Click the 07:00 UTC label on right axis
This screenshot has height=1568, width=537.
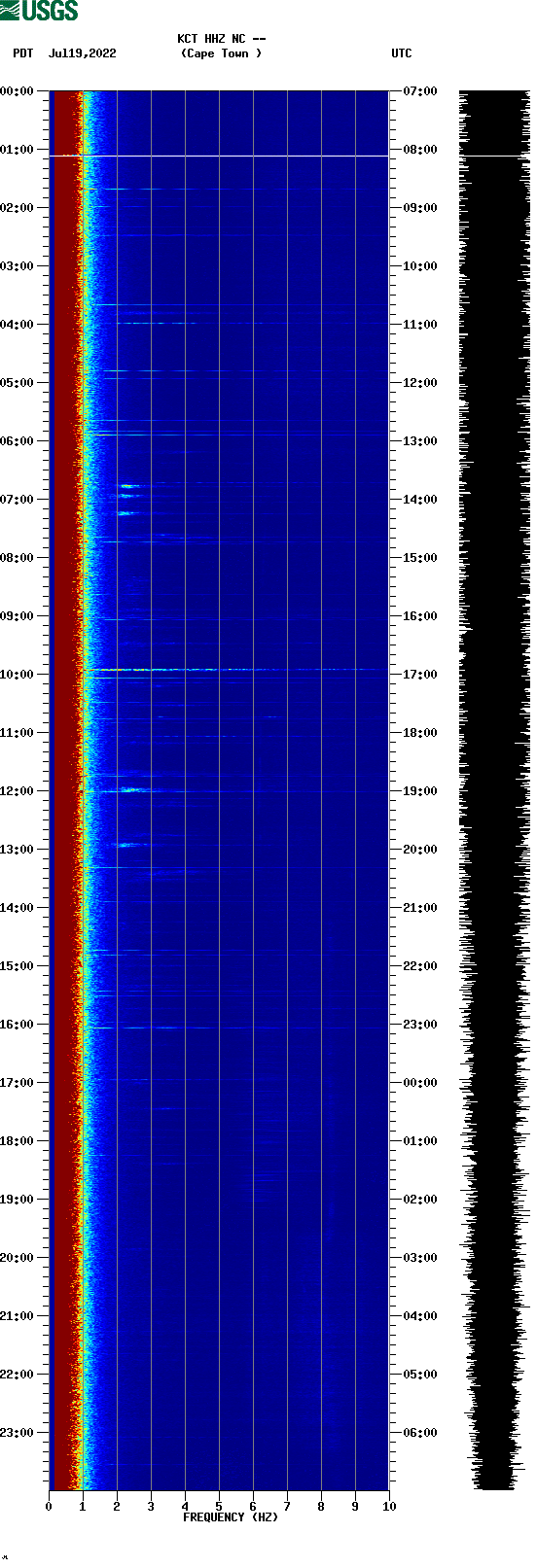(x=419, y=91)
